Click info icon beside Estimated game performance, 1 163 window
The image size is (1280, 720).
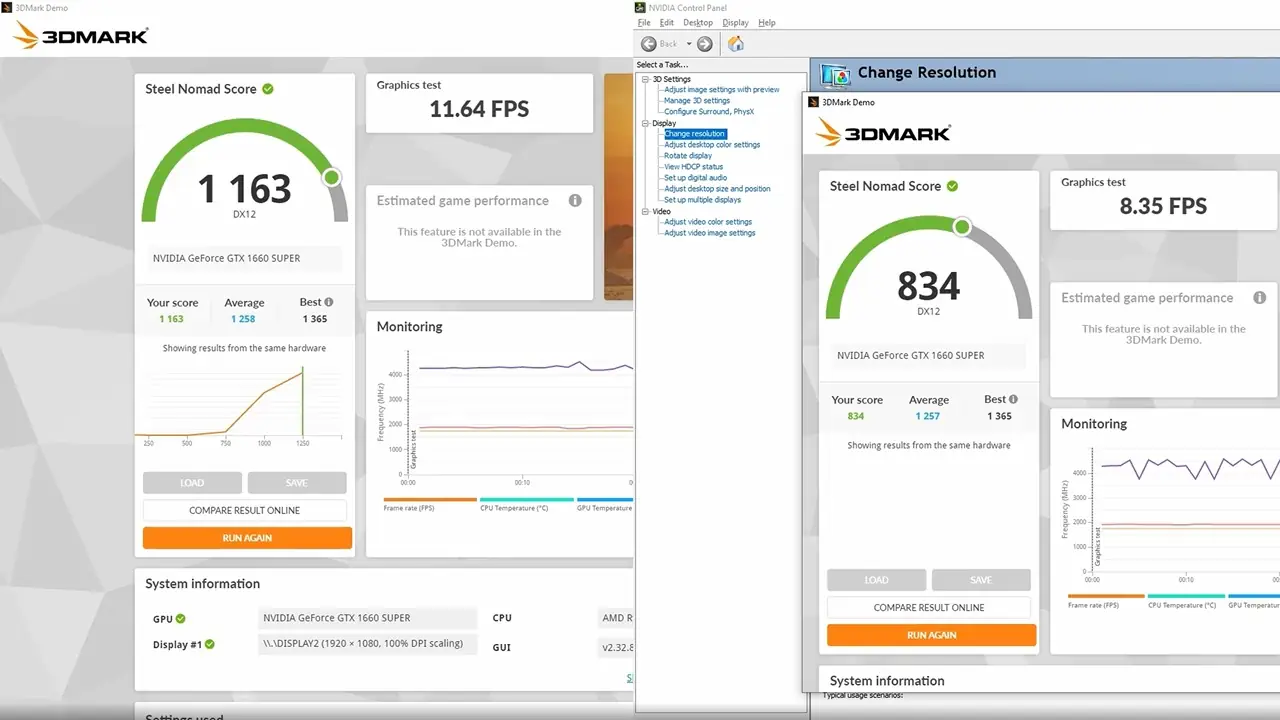pos(575,200)
